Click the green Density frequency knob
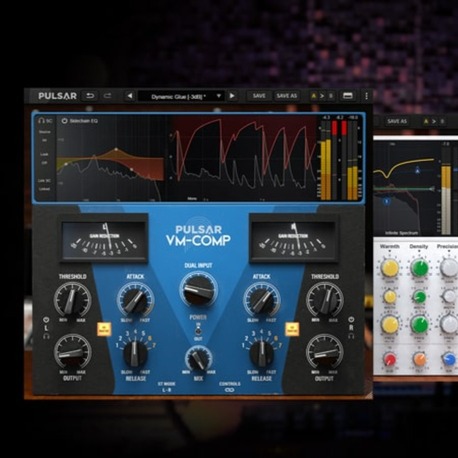 coord(419,324)
